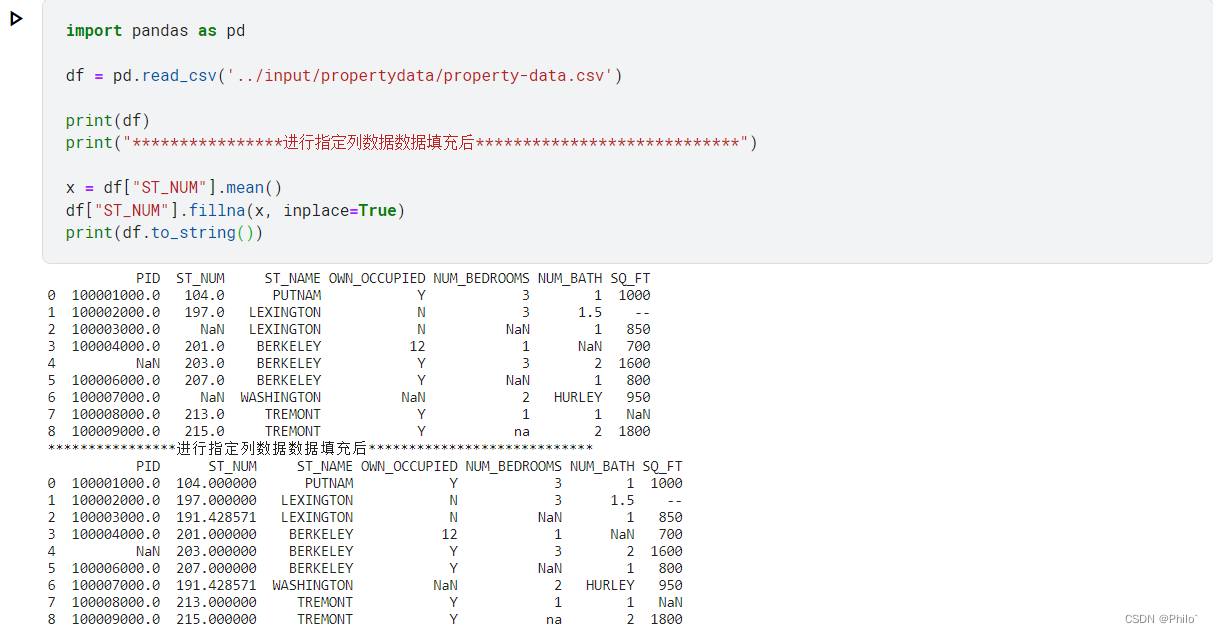Click '191.428571' in the row indexed 6
Screen dimensions: 1213x633
coord(217,586)
